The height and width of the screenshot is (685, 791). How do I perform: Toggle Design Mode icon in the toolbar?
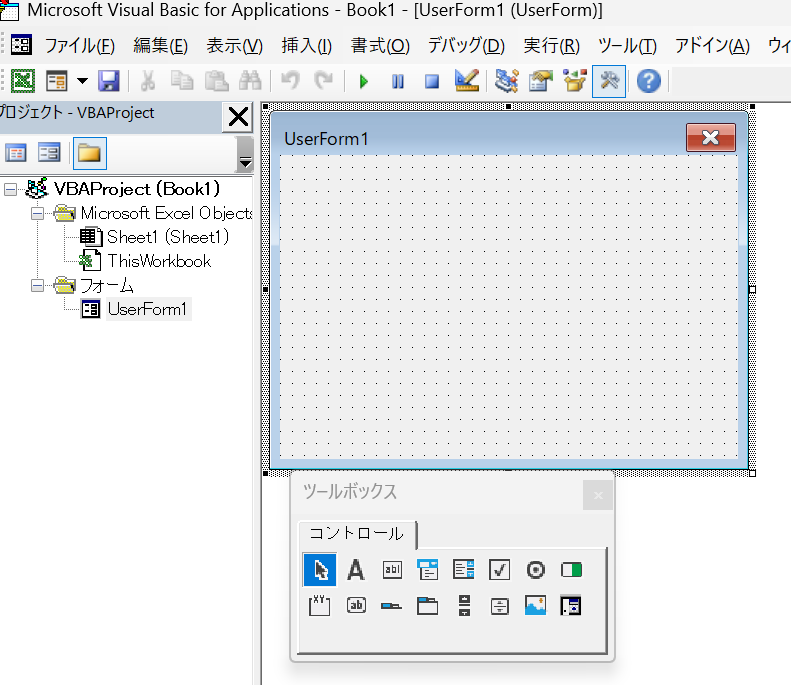466,81
